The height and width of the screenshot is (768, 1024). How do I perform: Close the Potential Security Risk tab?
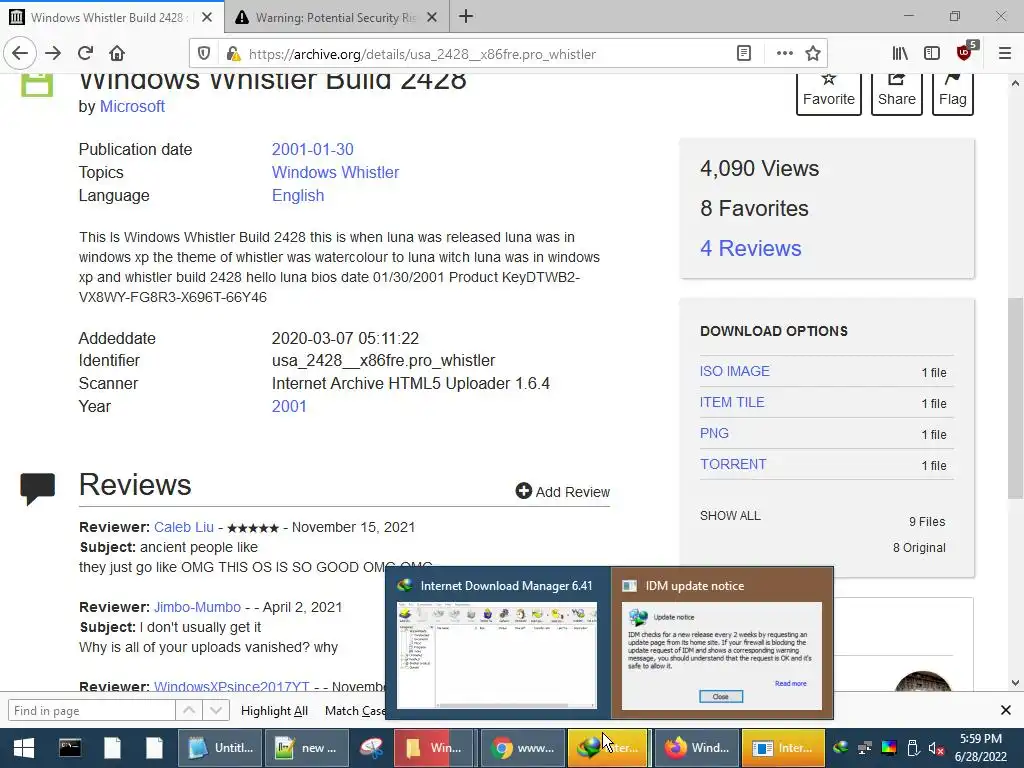pyautogui.click(x=432, y=17)
